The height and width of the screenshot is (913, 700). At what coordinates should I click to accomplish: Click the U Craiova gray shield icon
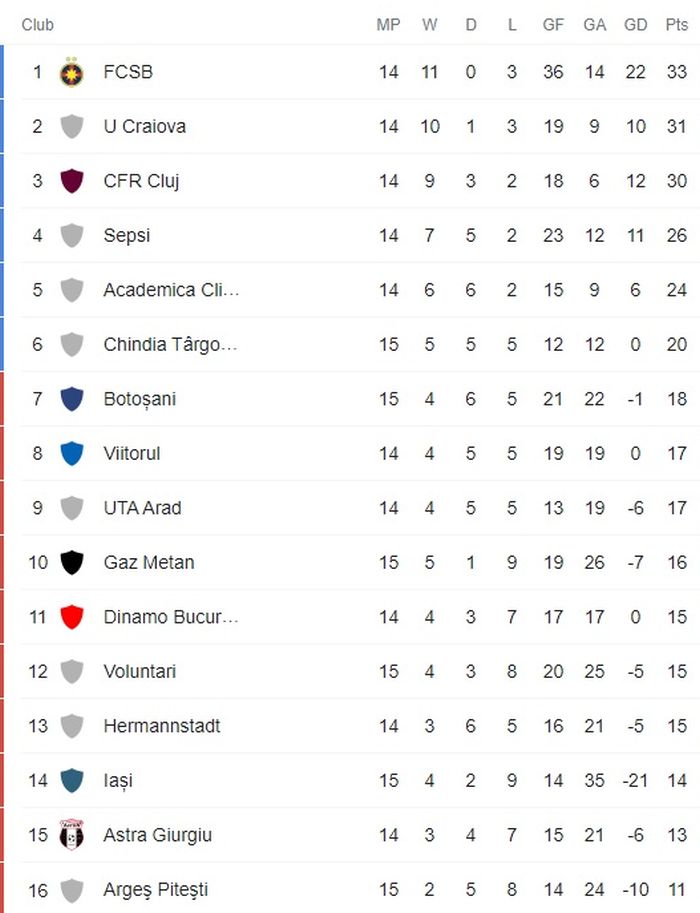tap(71, 127)
